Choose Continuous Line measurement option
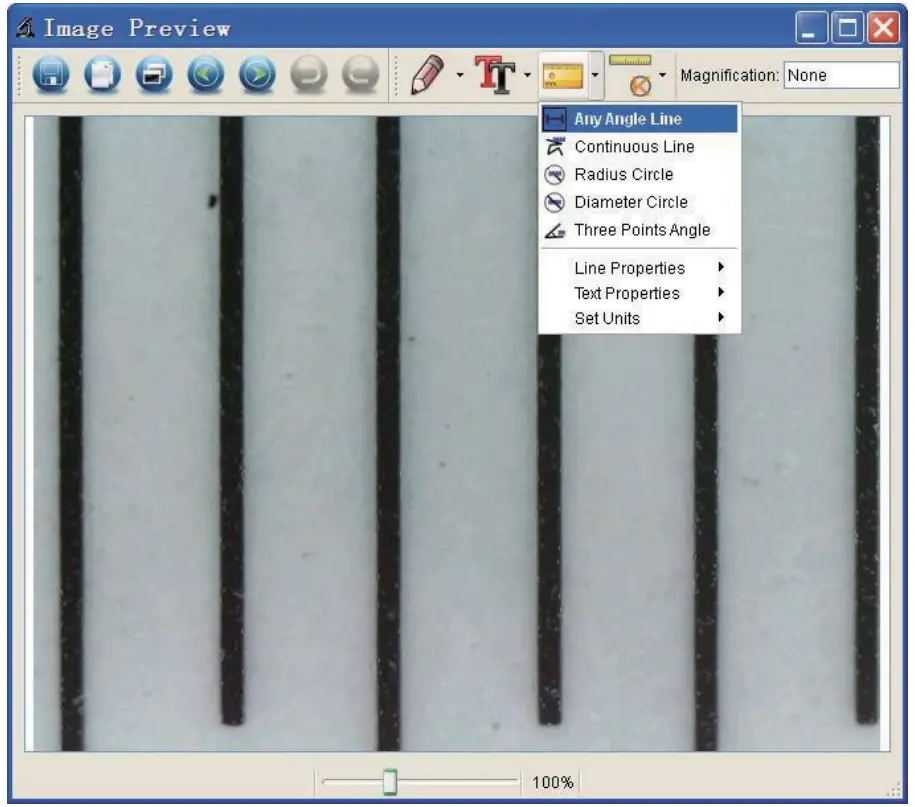The image size is (915, 807). coord(633,147)
